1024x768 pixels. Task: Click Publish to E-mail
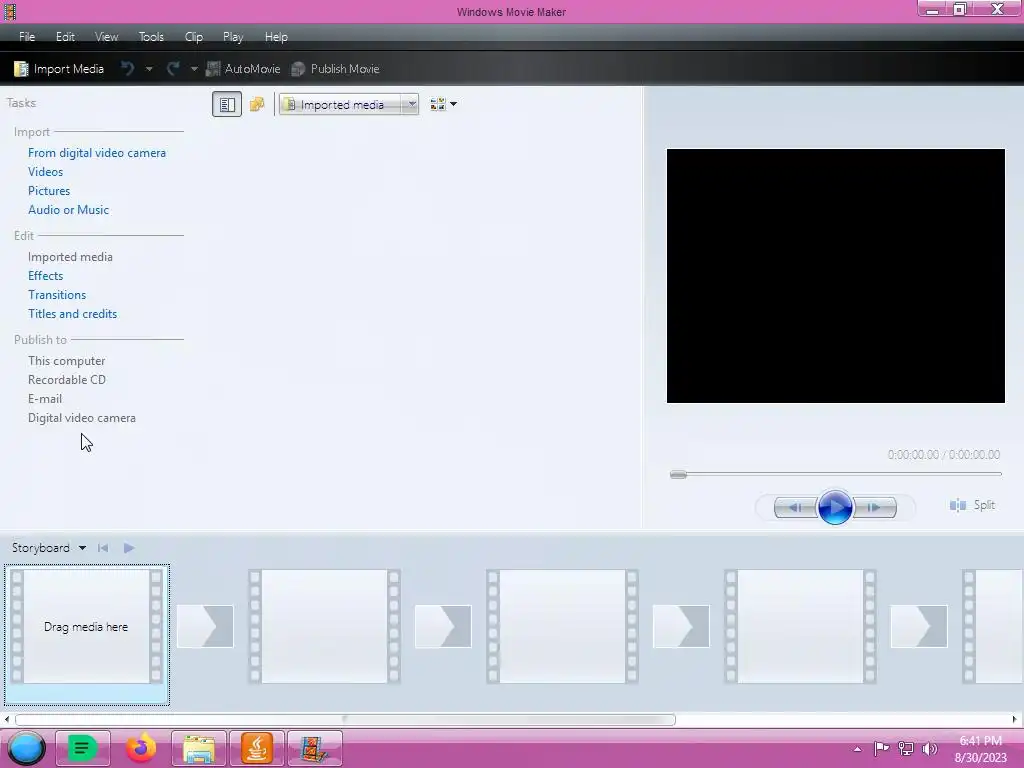[45, 398]
